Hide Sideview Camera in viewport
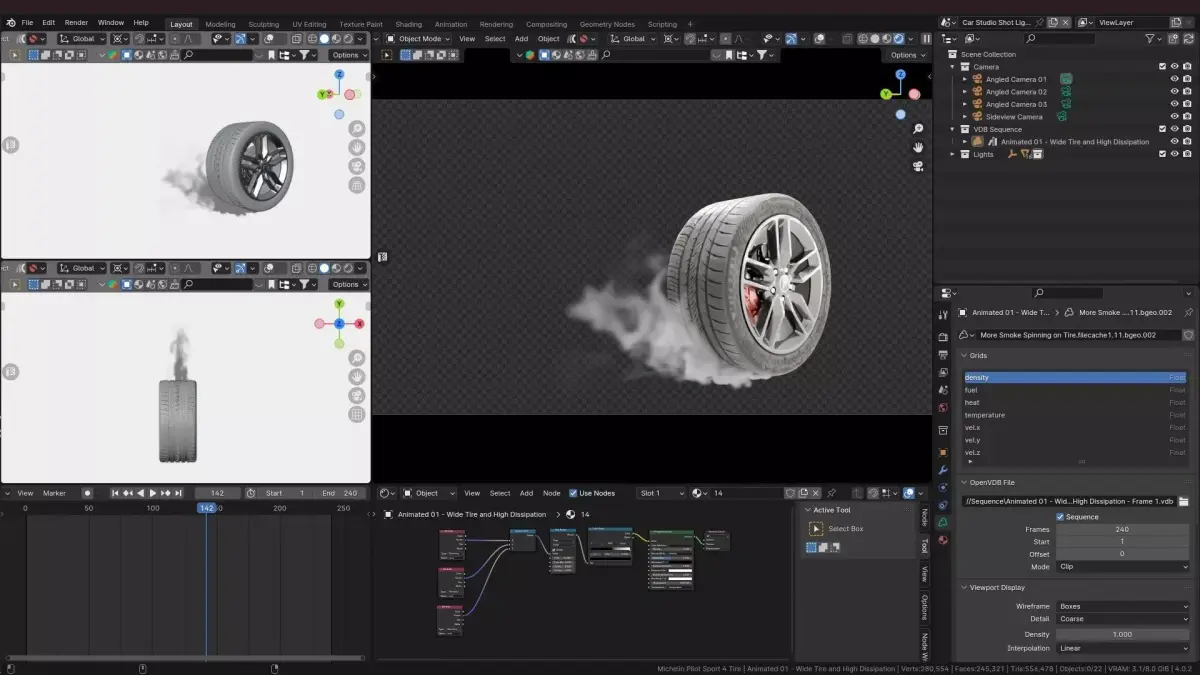 pos(1174,117)
